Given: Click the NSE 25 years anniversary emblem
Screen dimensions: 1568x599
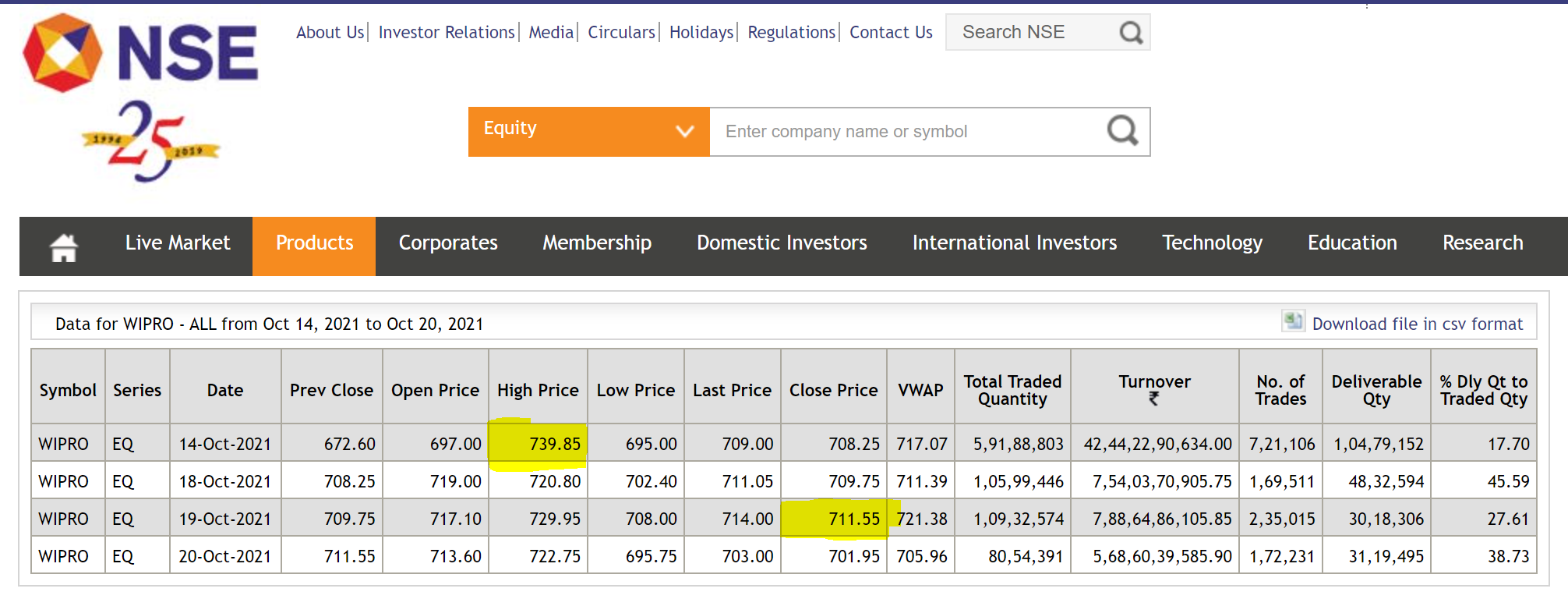Looking at the screenshot, I should pos(150,140).
